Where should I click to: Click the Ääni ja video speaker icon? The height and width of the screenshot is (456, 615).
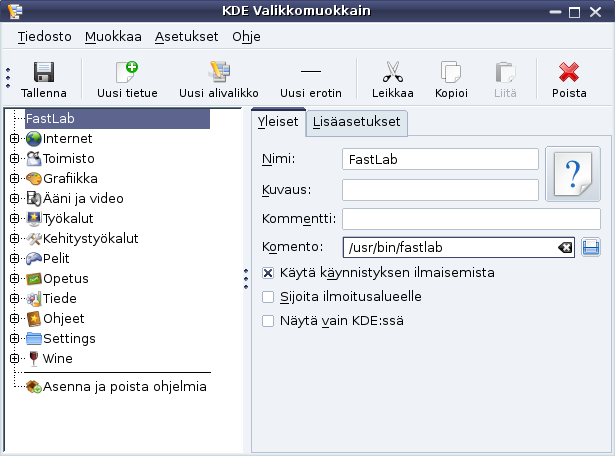click(34, 198)
